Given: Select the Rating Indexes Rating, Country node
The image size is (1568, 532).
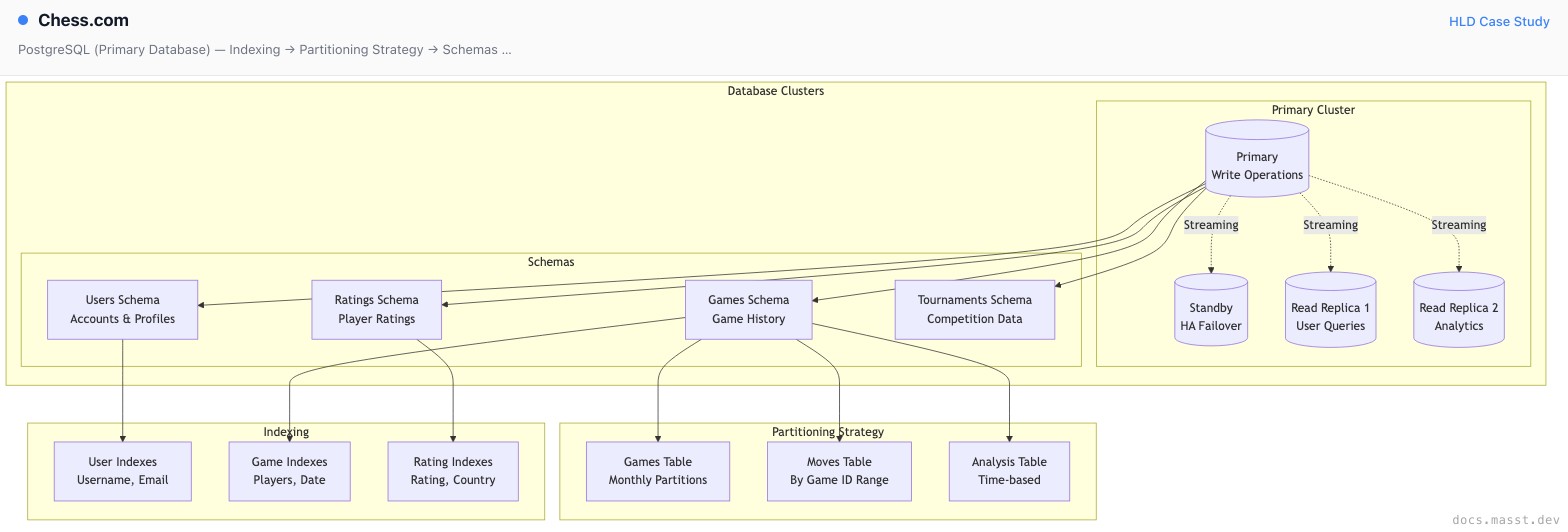Looking at the screenshot, I should 453,471.
